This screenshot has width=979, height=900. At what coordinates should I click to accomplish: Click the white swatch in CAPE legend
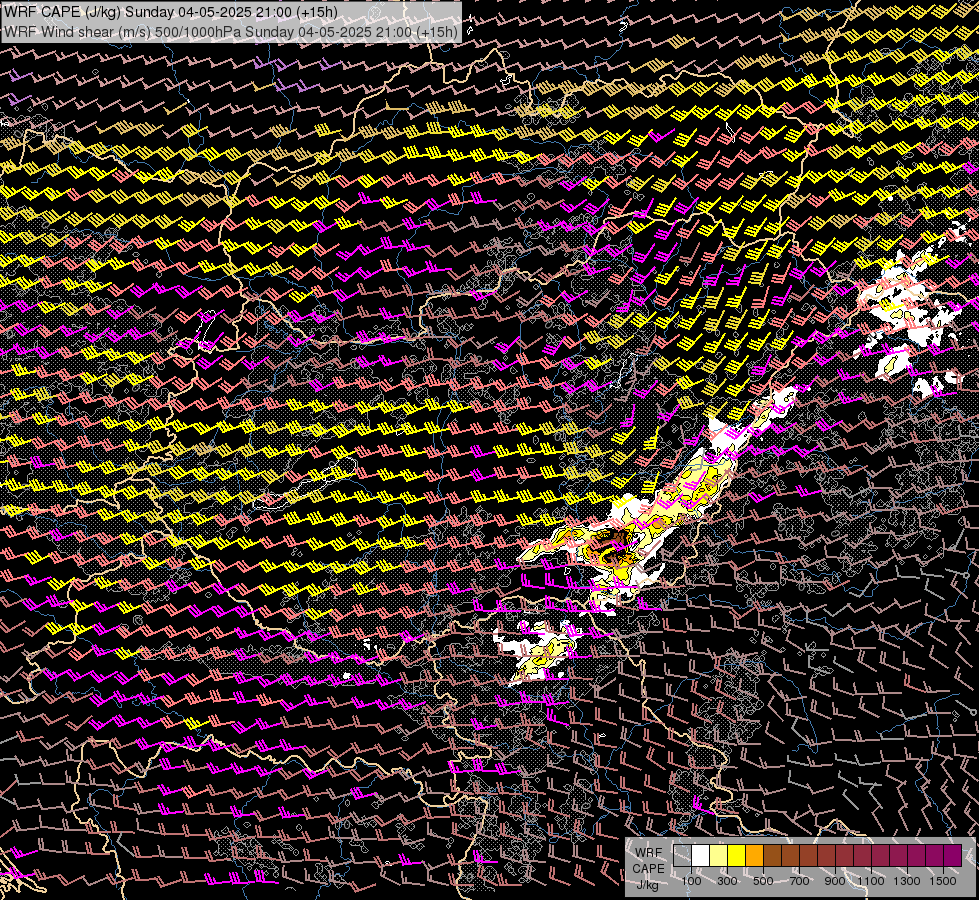pos(701,855)
